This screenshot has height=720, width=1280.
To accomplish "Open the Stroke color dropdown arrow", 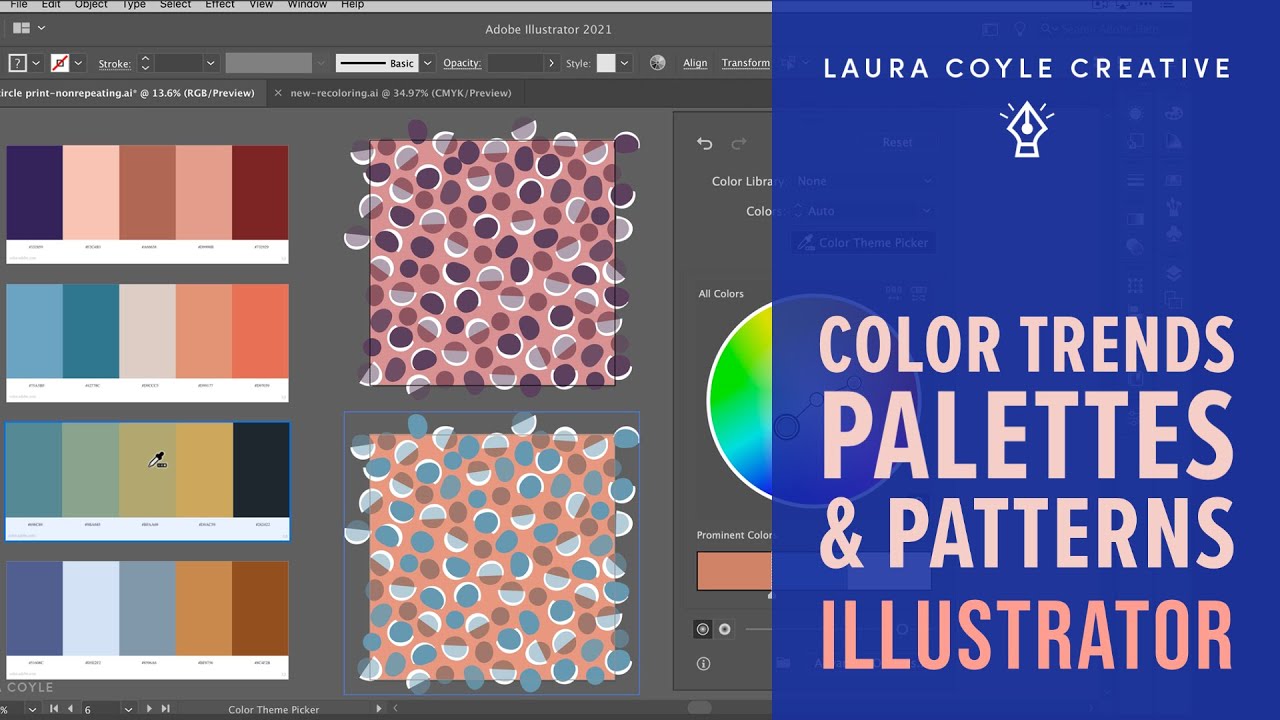I will pyautogui.click(x=78, y=63).
